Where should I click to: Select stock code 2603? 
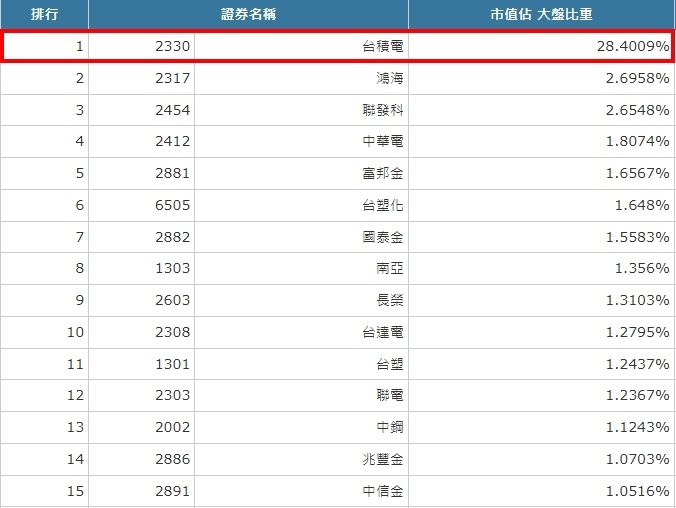[x=172, y=300]
